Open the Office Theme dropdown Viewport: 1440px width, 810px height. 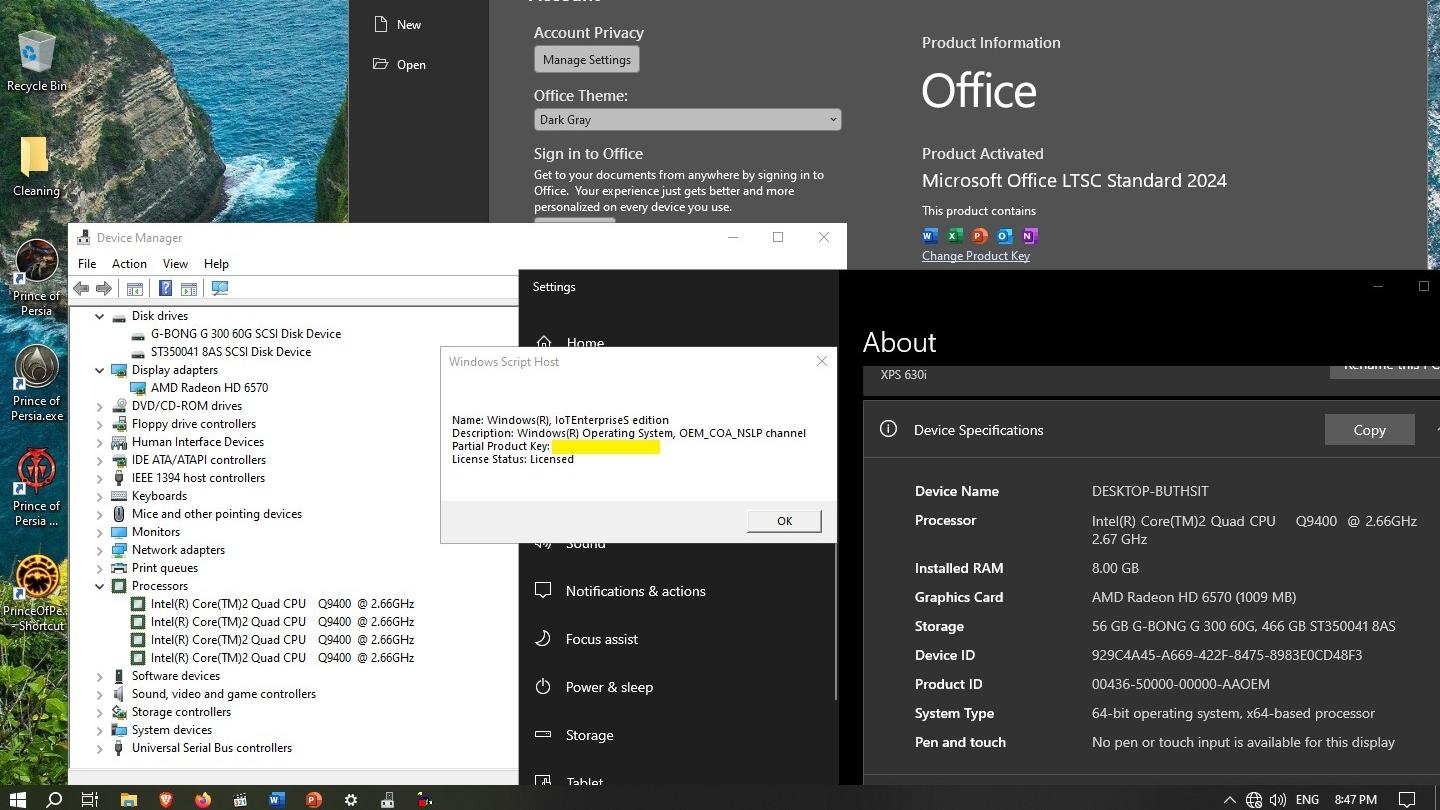click(x=687, y=120)
